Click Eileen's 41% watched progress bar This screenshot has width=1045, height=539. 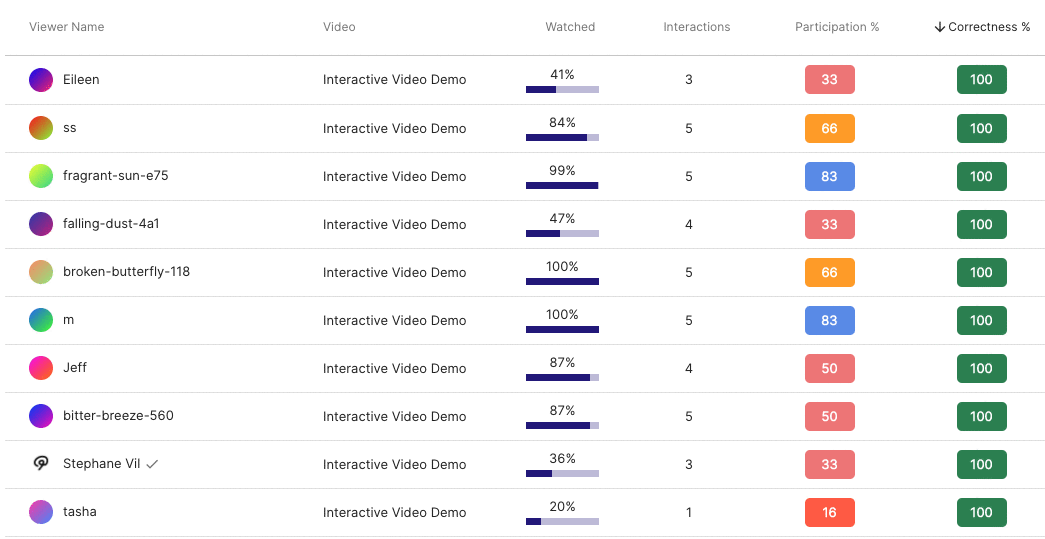(562, 89)
